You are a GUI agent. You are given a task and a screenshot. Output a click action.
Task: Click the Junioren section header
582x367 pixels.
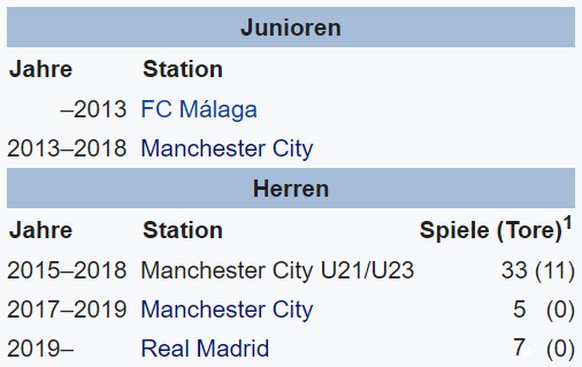291,27
